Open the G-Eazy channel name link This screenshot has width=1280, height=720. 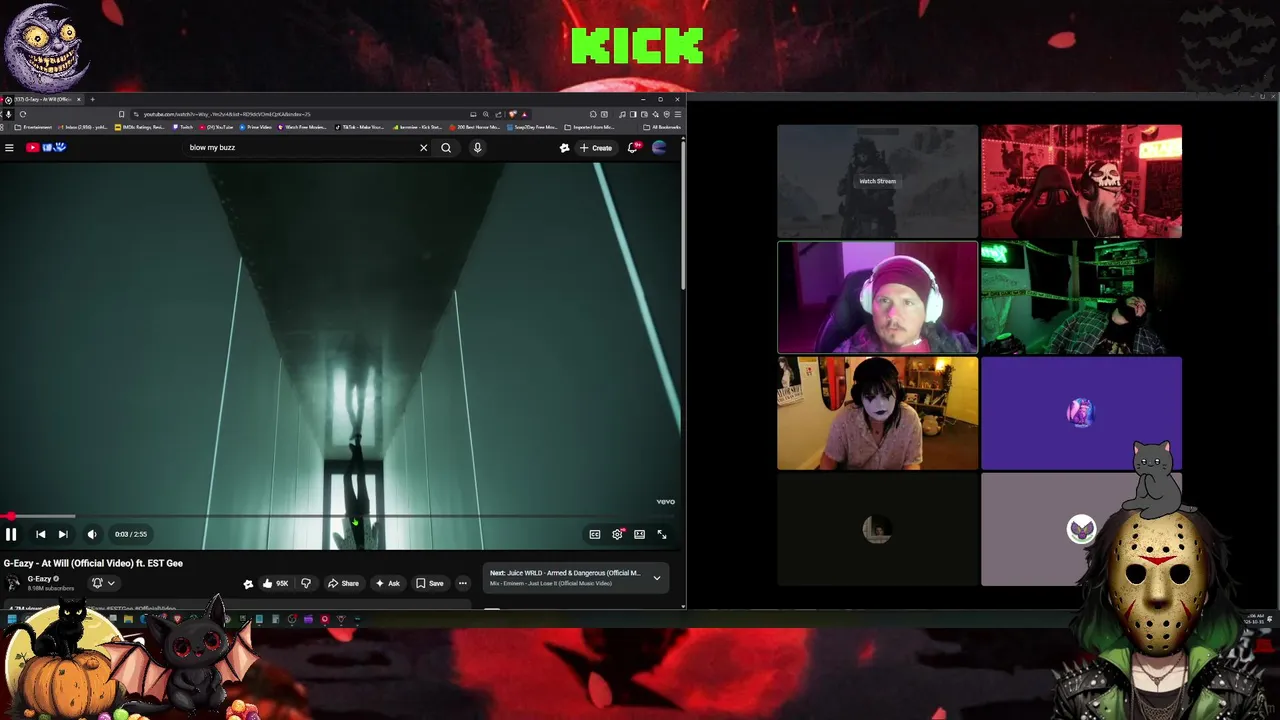(39, 579)
